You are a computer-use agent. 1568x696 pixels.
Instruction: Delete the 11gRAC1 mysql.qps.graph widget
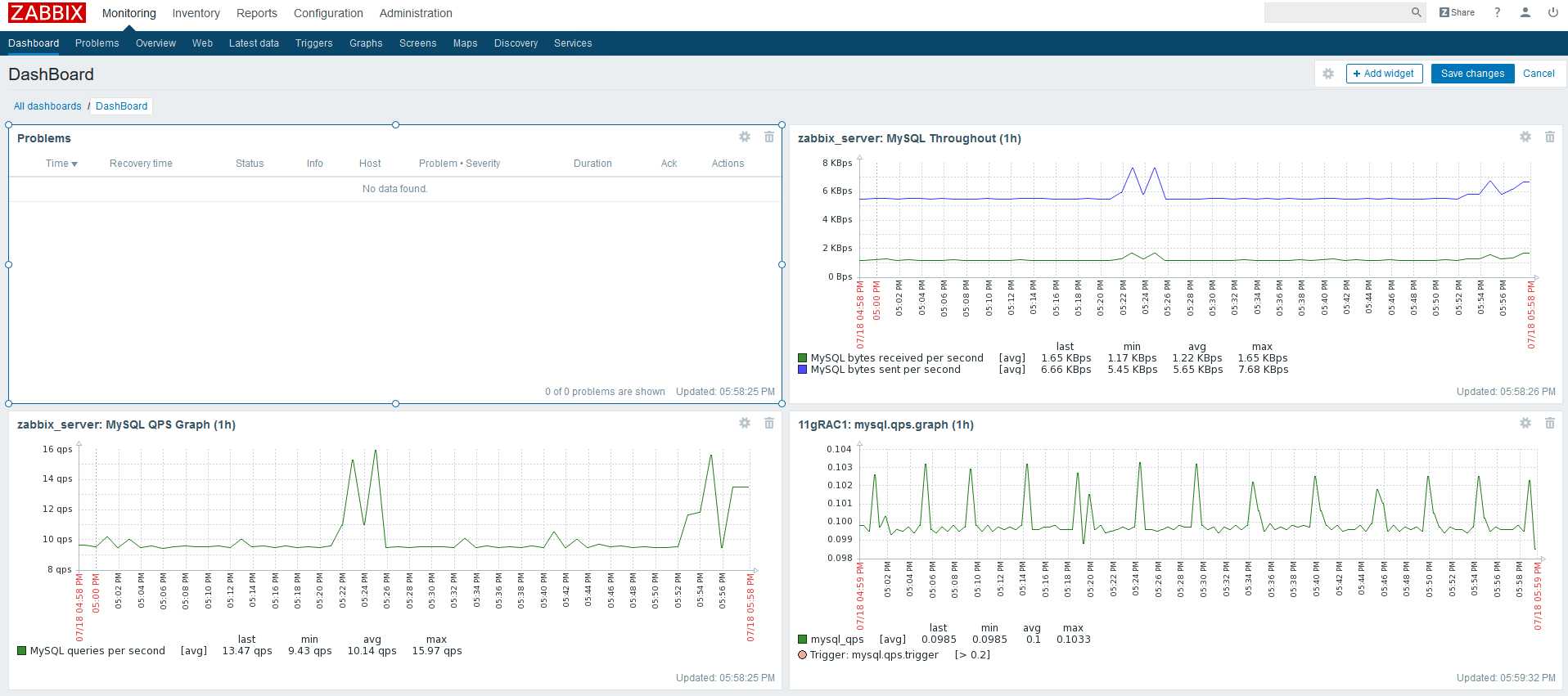click(x=1550, y=423)
